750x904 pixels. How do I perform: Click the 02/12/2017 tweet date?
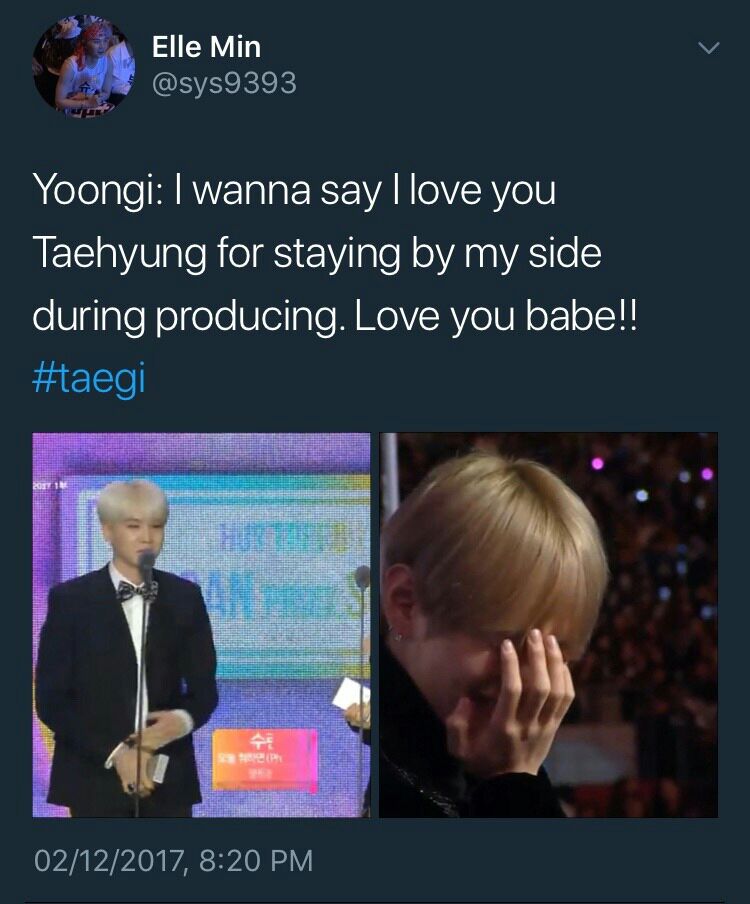point(108,861)
